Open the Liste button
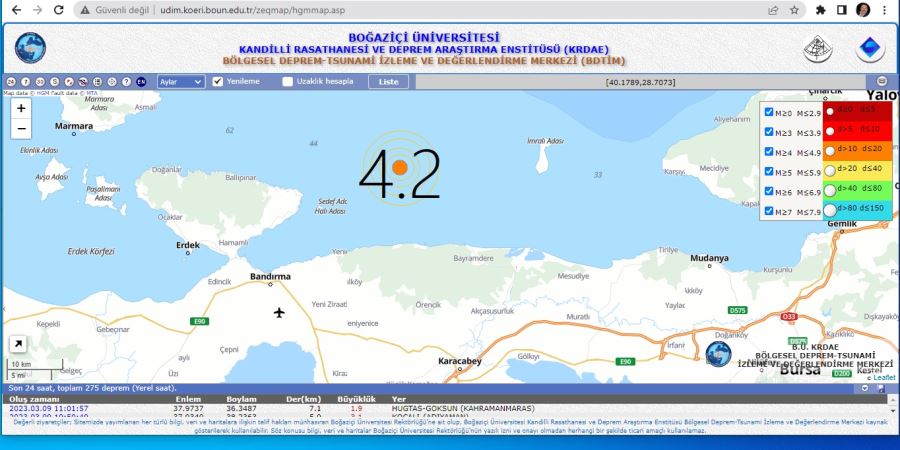This screenshot has height=450, width=900. 389,82
